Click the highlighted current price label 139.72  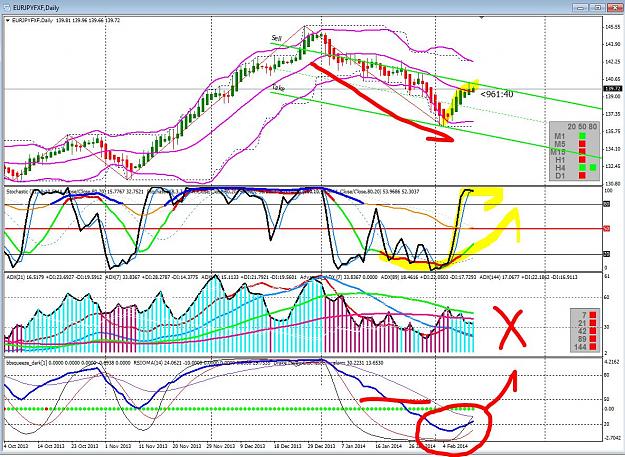611,88
